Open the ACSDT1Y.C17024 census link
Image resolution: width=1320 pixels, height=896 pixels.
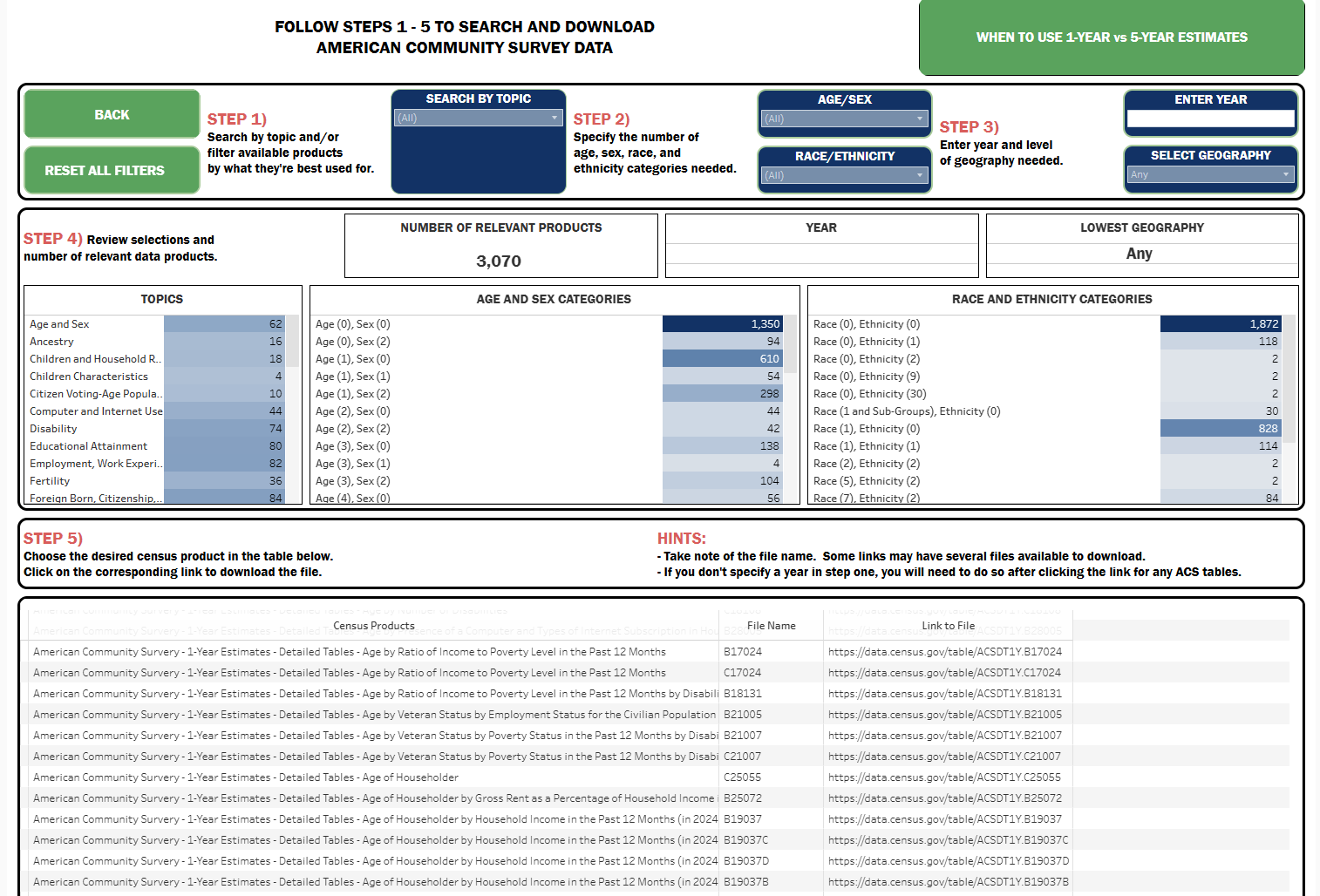[945, 673]
